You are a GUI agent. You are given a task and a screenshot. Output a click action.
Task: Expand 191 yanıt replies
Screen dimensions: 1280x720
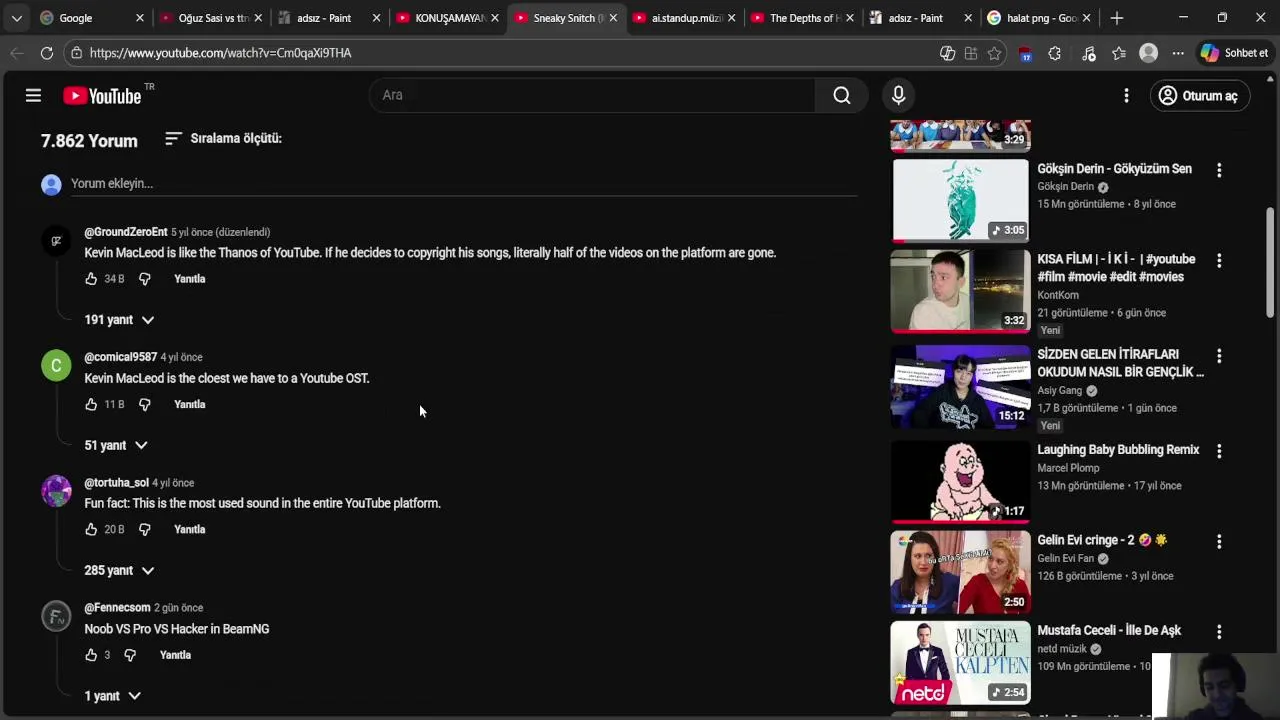click(119, 320)
